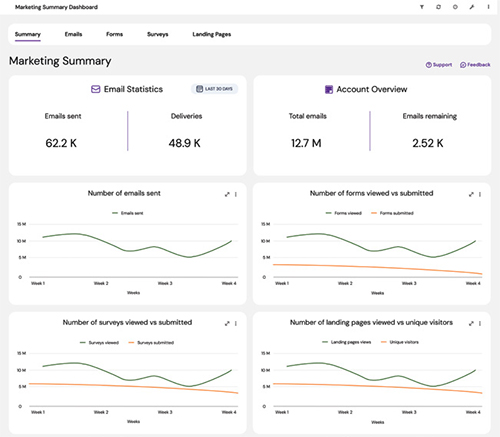Switch to the Forms tab

coord(114,34)
